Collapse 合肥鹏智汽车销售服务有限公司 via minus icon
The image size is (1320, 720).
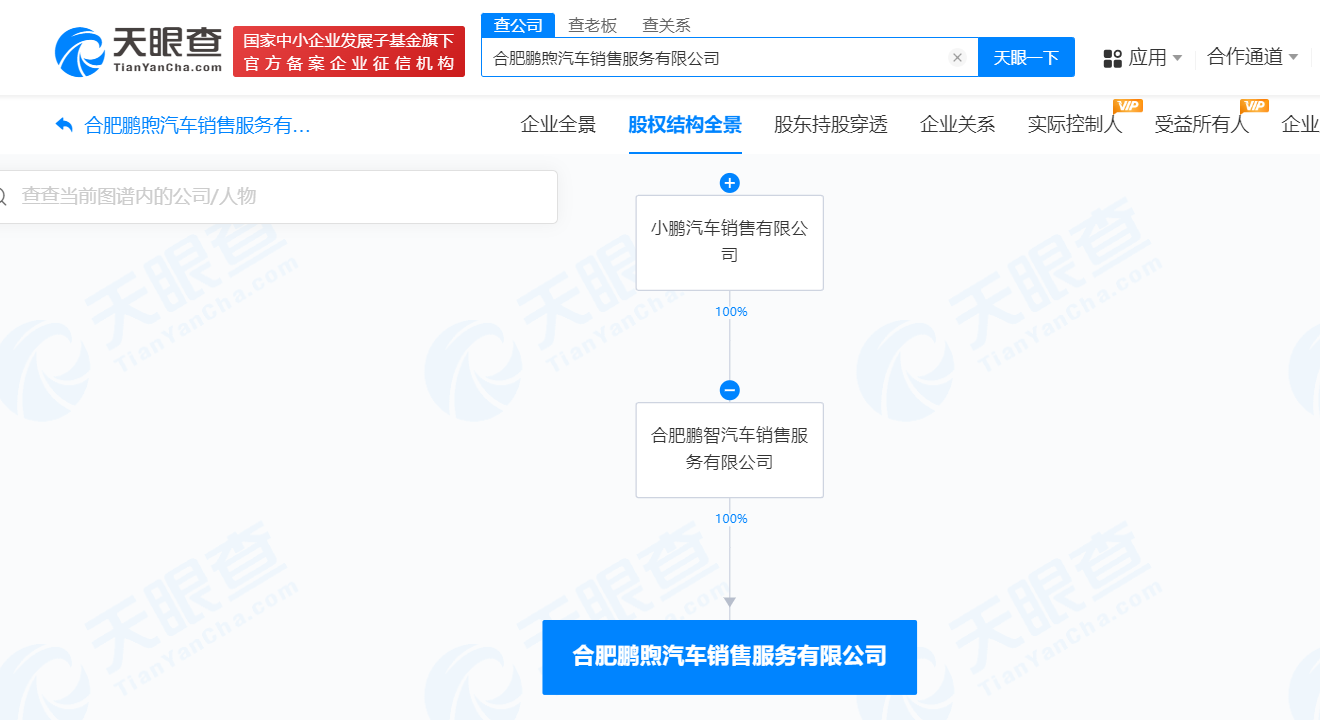coord(729,390)
